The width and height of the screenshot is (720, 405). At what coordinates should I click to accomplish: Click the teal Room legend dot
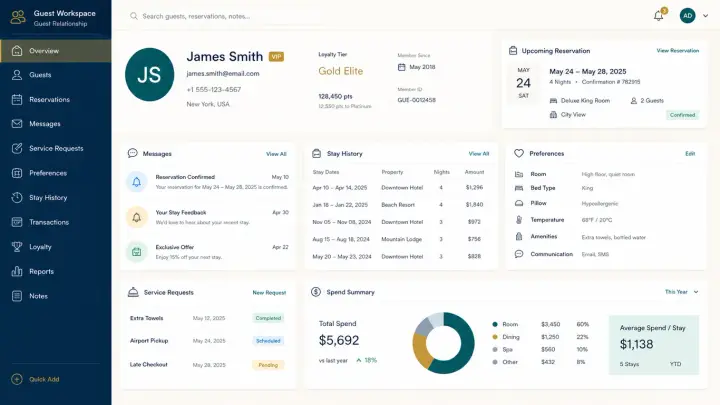point(495,324)
